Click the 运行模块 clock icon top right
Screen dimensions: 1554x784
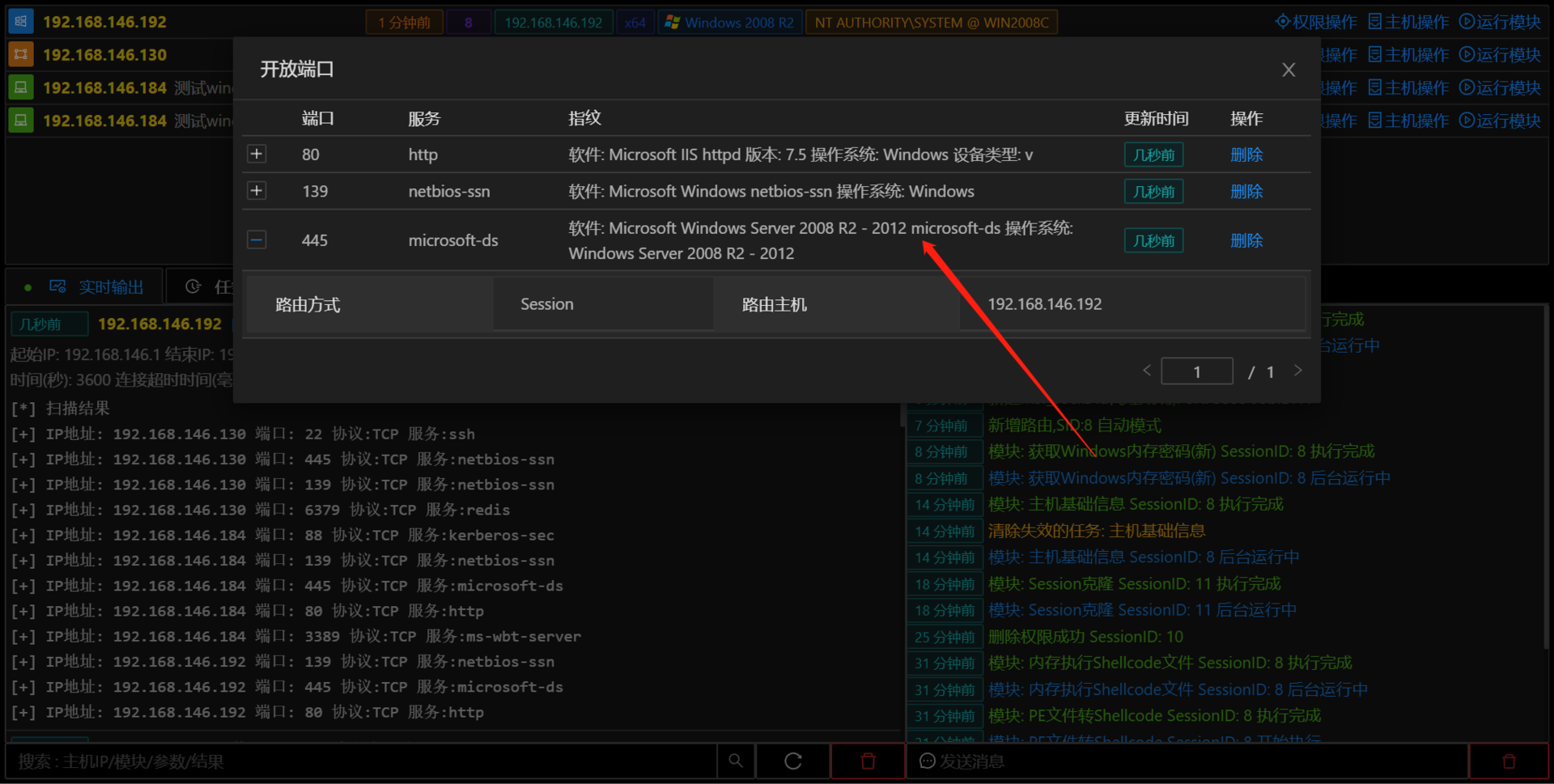pyautogui.click(x=1467, y=22)
